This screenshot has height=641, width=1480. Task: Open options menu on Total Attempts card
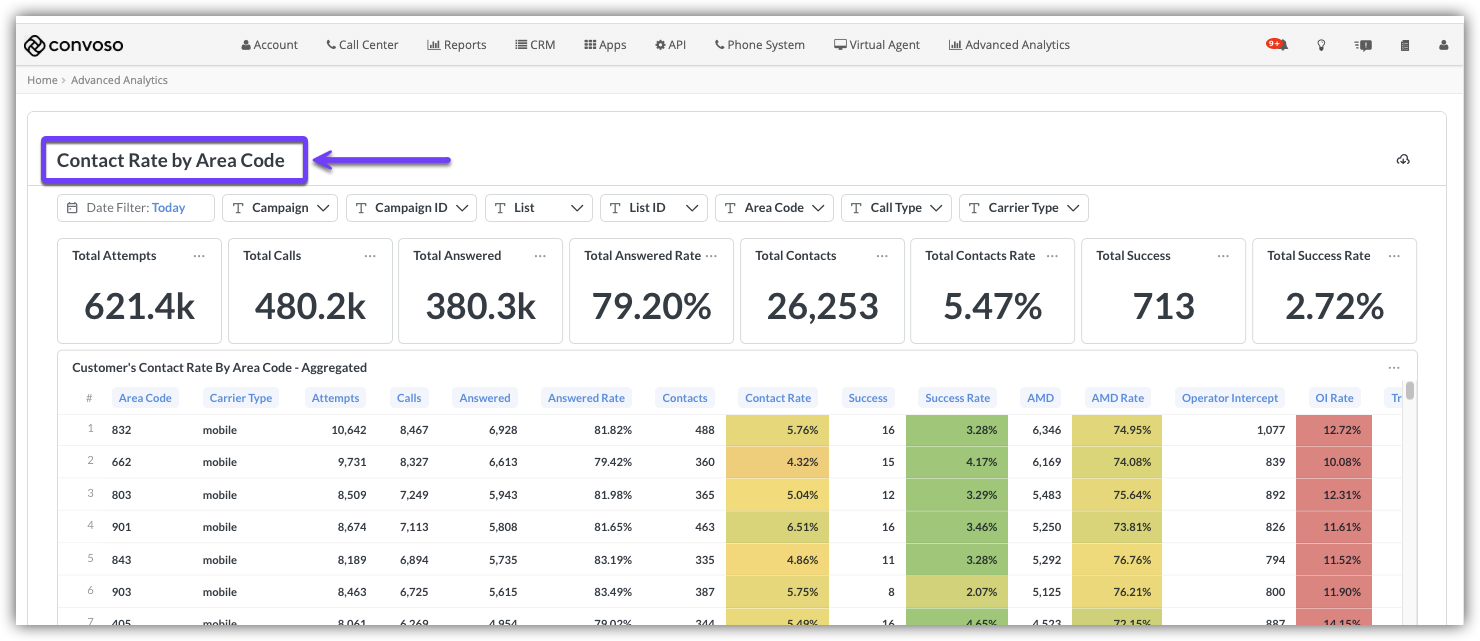point(199,256)
